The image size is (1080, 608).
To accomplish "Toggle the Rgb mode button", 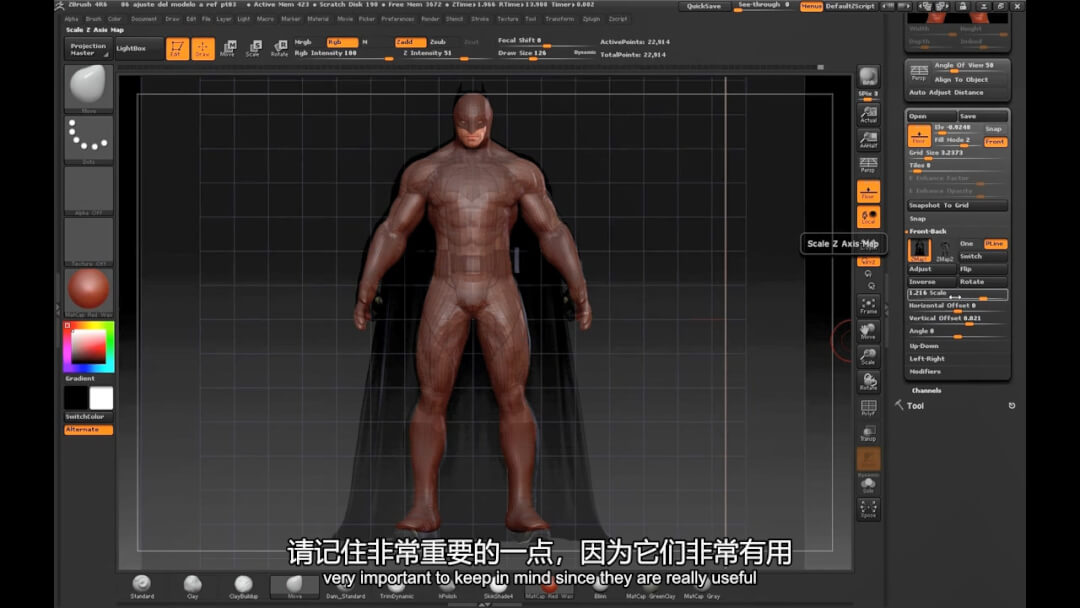I will [342, 42].
